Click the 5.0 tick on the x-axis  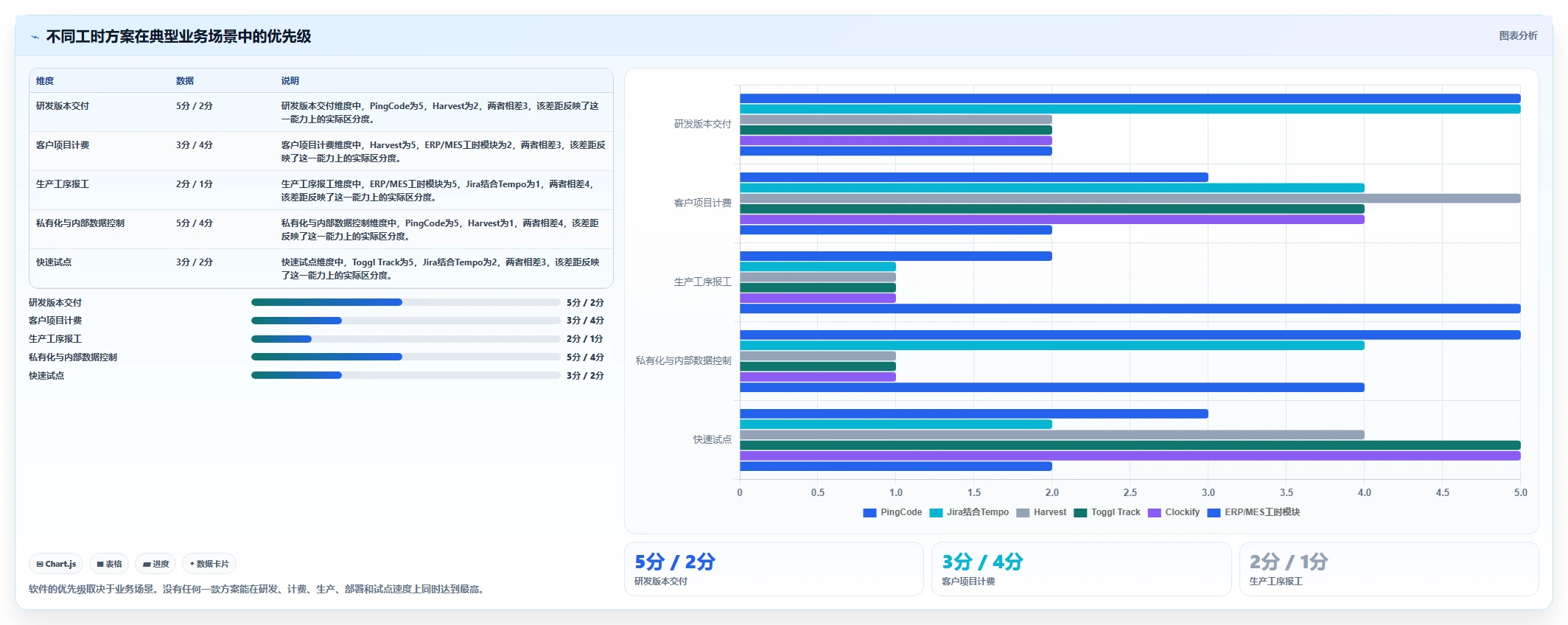tap(1521, 493)
